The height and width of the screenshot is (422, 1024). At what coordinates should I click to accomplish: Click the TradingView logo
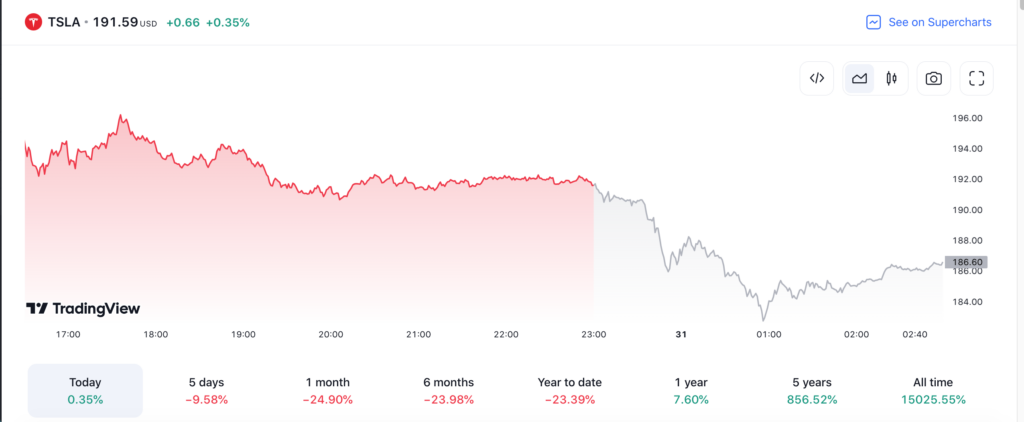pyautogui.click(x=83, y=309)
